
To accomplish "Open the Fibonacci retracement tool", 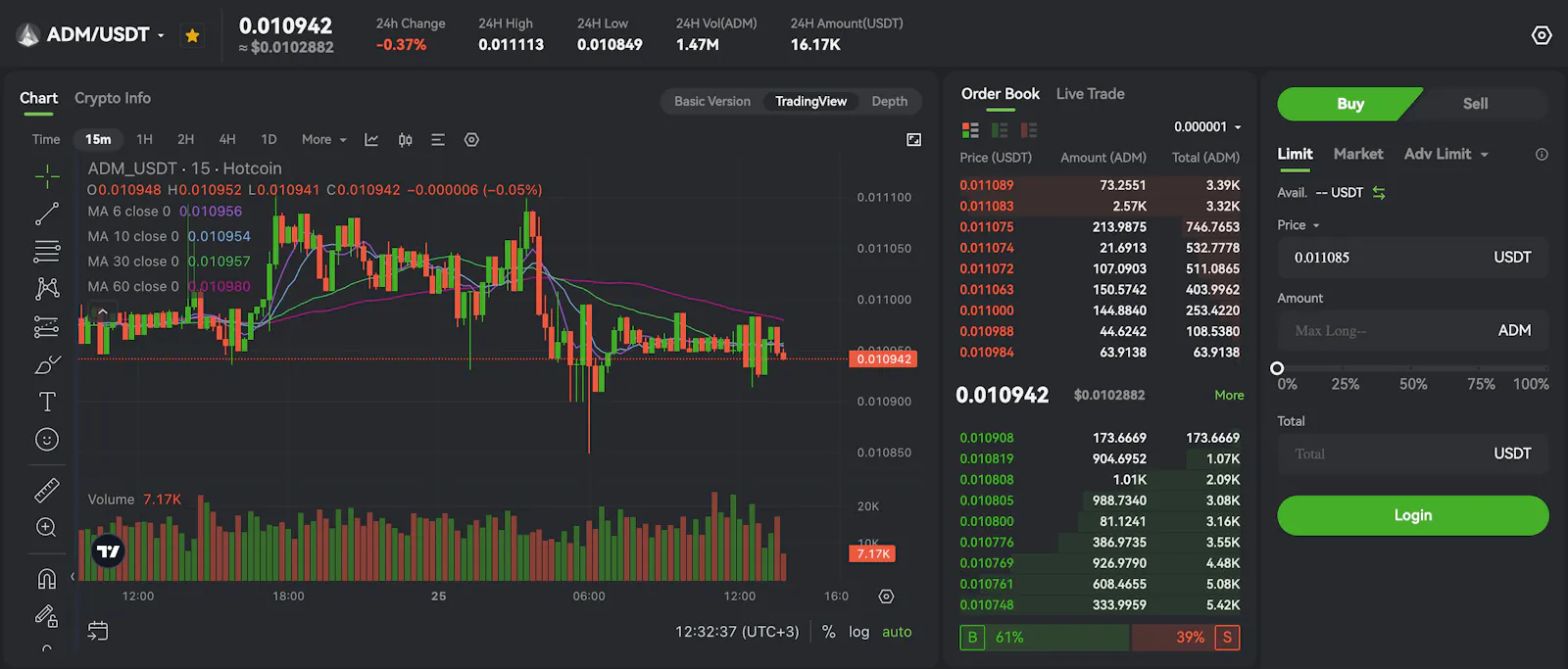I will pyautogui.click(x=47, y=252).
